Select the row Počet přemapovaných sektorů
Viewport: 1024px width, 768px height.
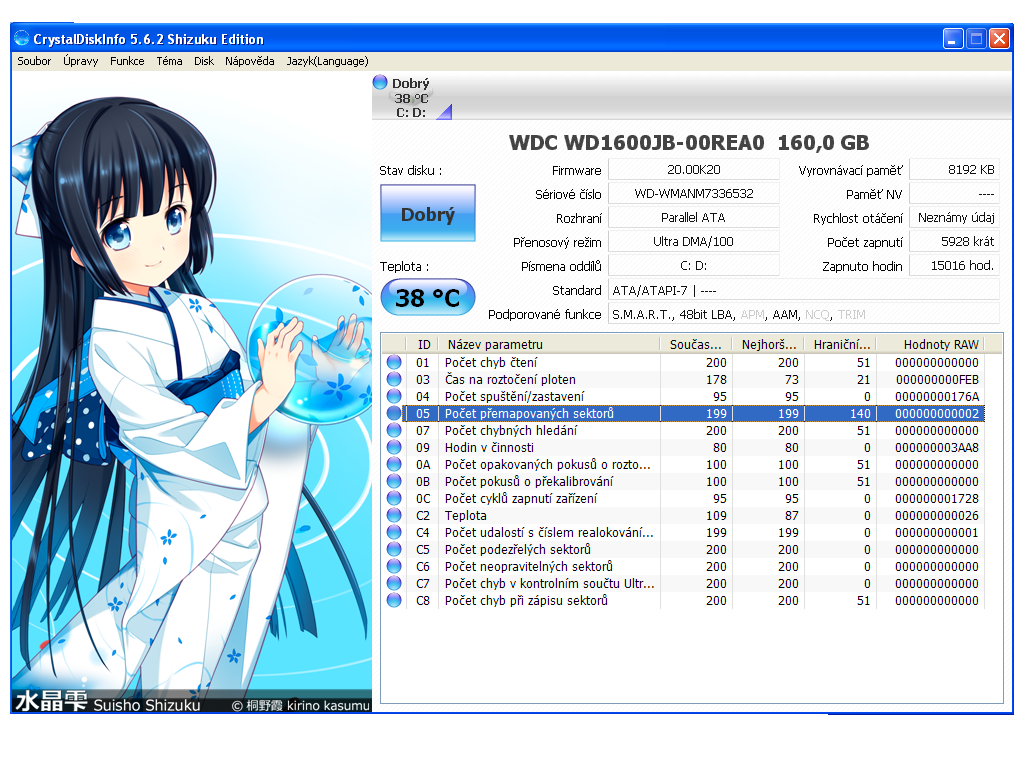click(683, 413)
